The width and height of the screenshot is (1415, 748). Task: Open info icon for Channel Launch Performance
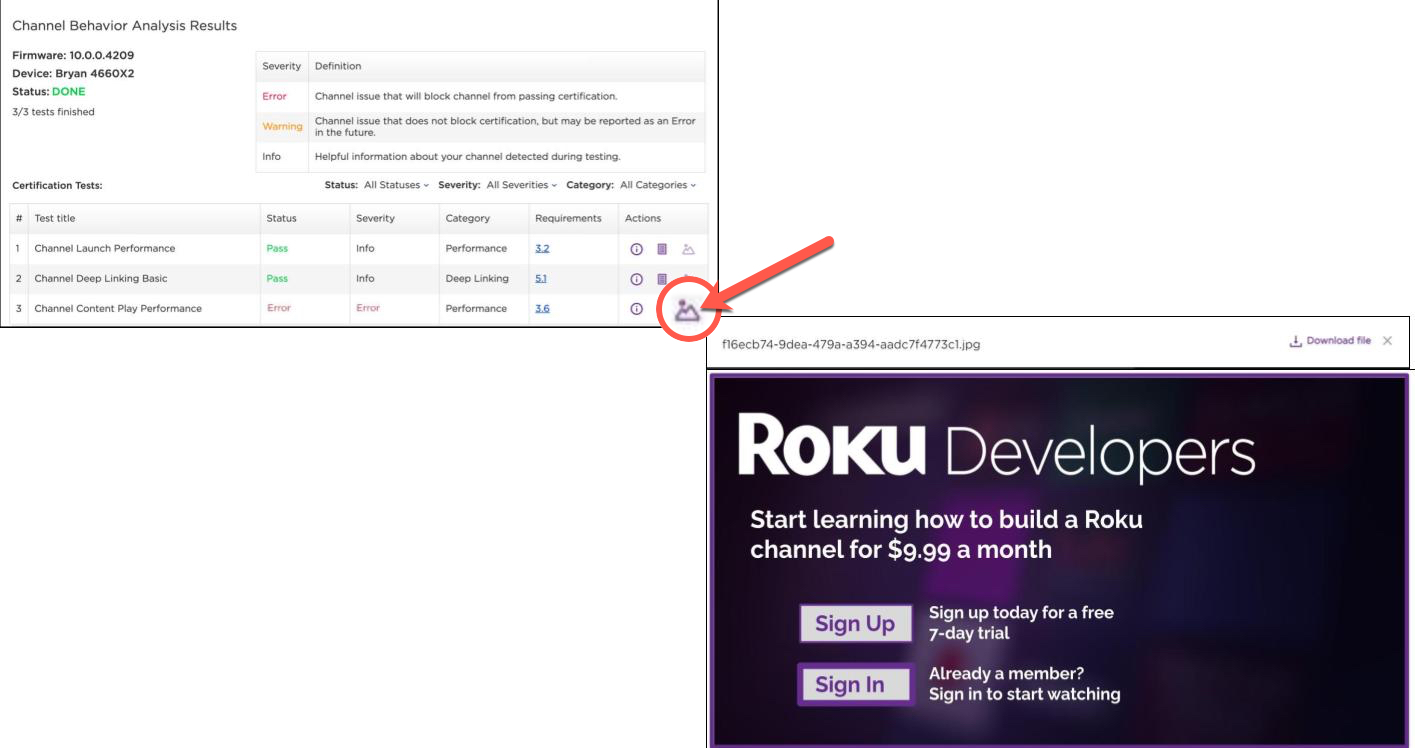[636, 249]
